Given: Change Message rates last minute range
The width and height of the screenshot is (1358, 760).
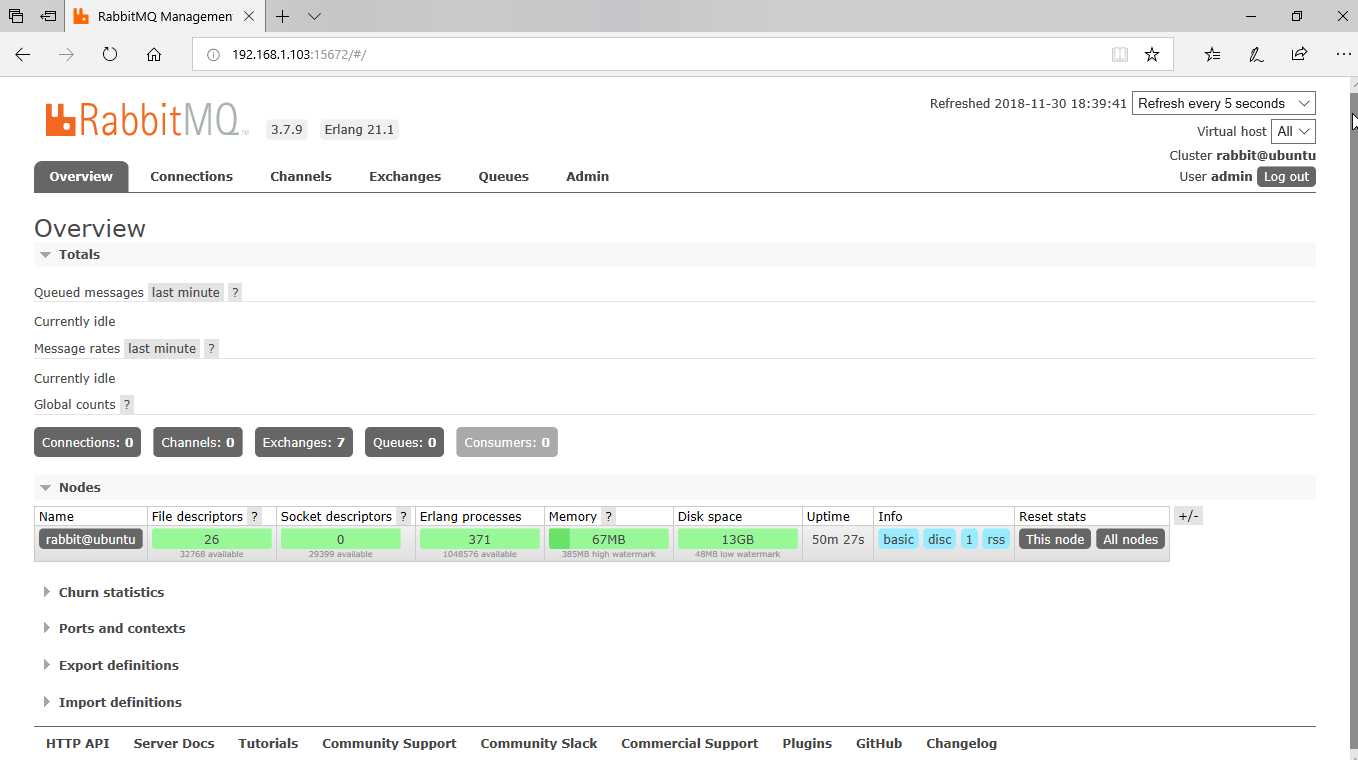Looking at the screenshot, I should (x=161, y=349).
